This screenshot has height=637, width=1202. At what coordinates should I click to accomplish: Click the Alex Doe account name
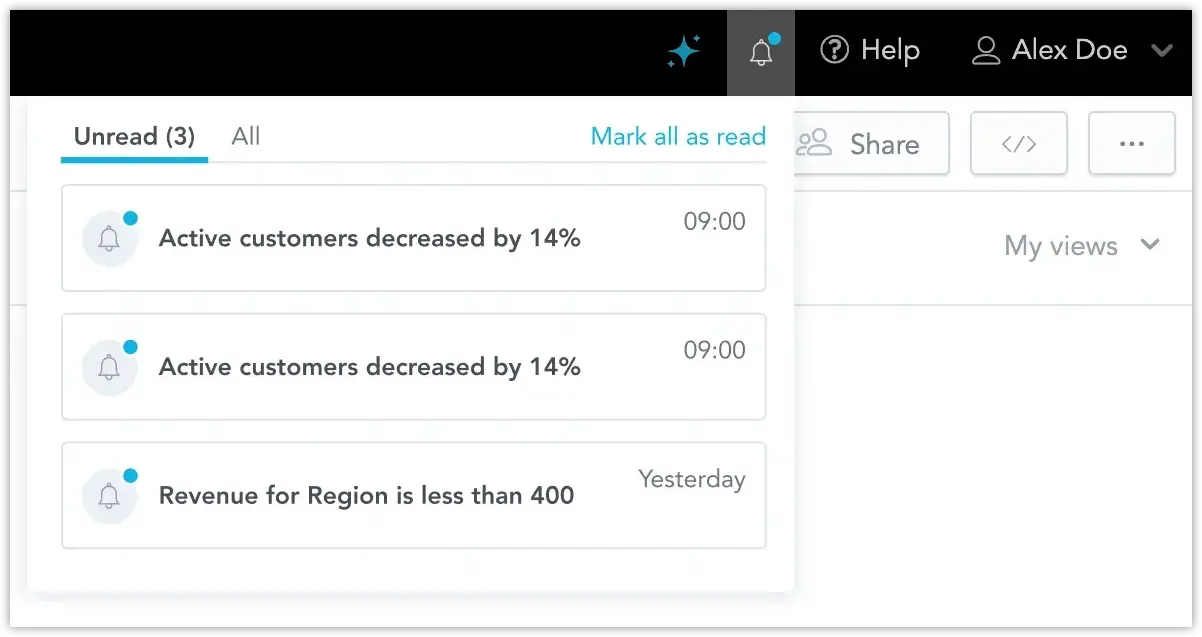(1069, 50)
